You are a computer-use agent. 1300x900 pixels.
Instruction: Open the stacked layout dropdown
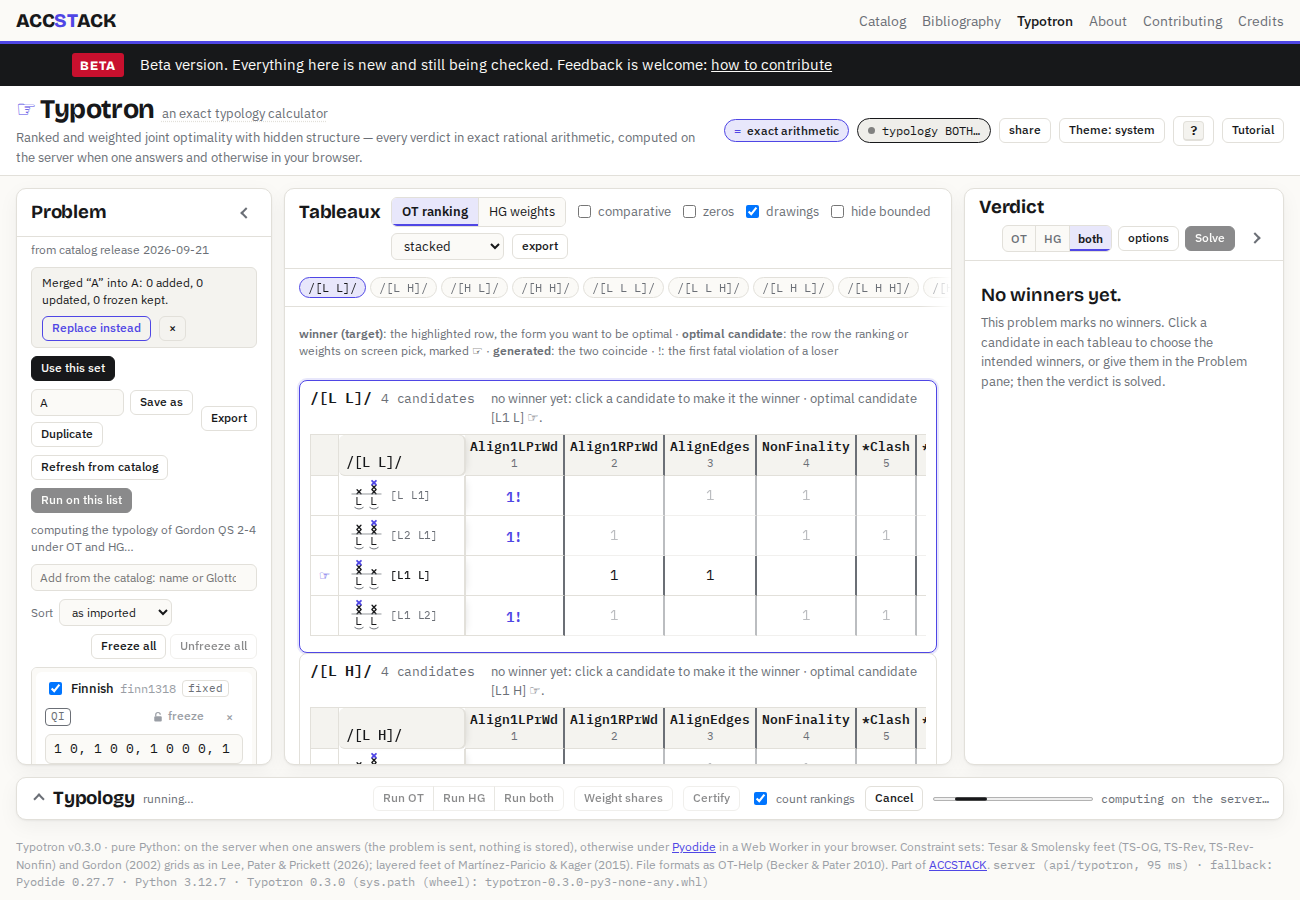tap(448, 246)
